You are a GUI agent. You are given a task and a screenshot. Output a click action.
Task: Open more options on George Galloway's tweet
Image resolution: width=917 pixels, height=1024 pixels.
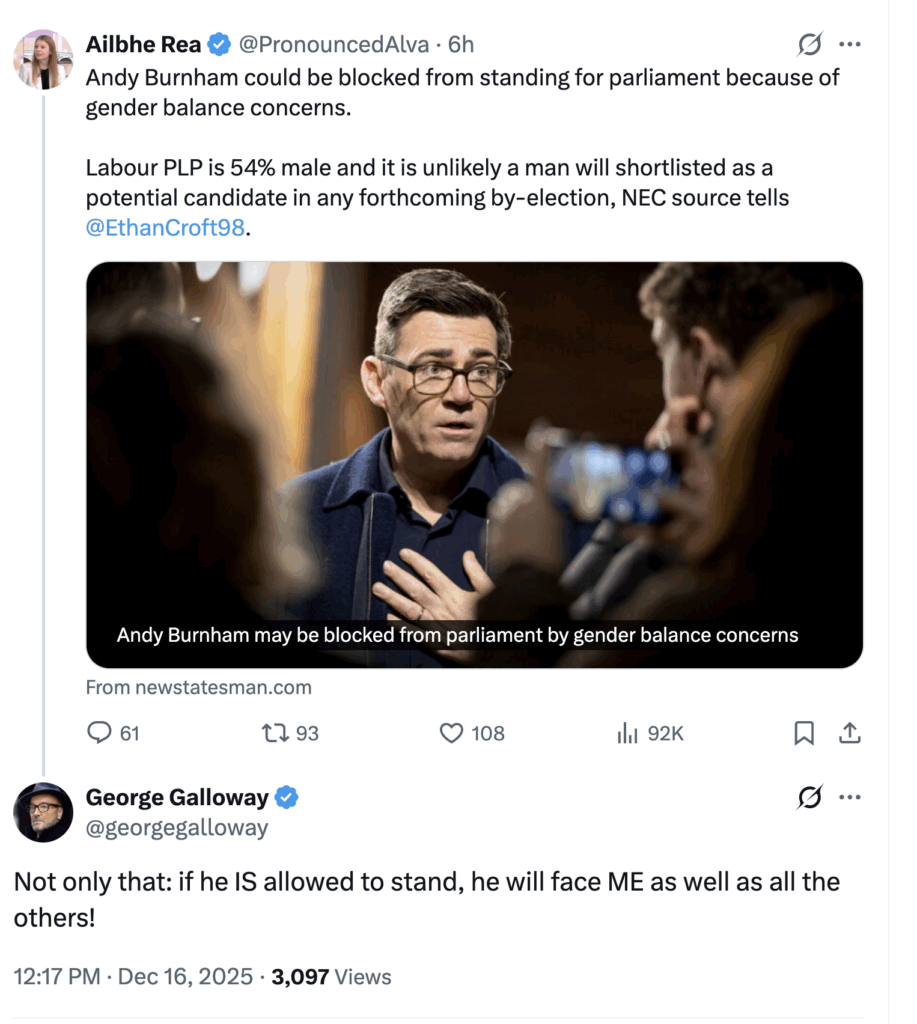849,797
